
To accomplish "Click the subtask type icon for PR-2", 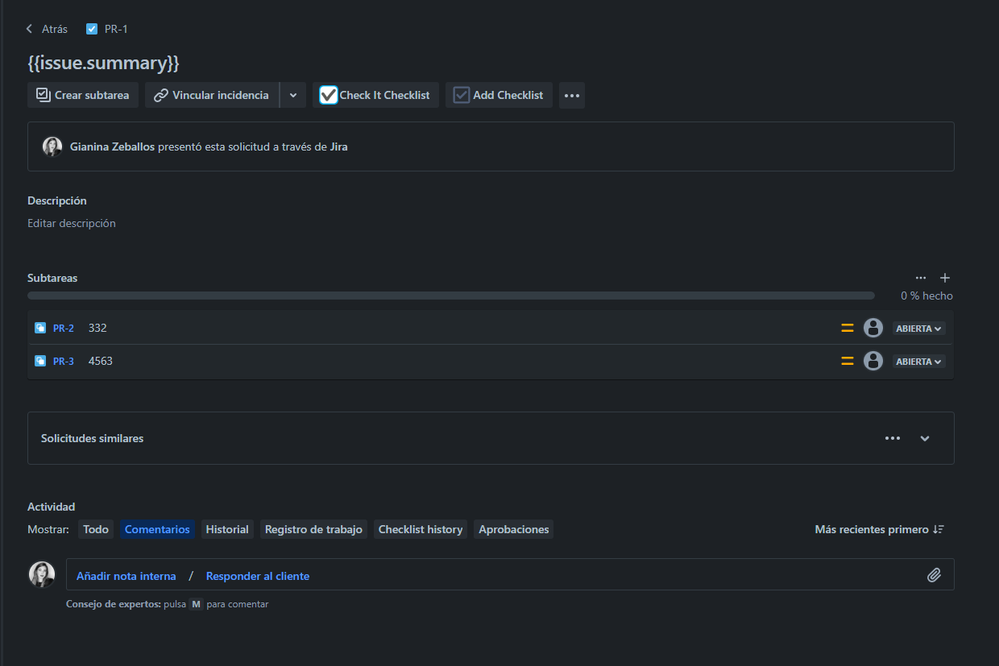I will coord(40,328).
